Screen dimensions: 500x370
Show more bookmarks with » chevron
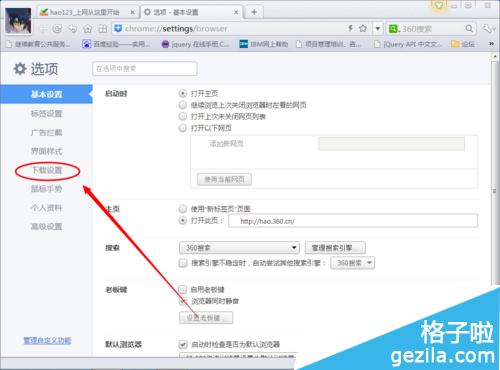point(491,44)
